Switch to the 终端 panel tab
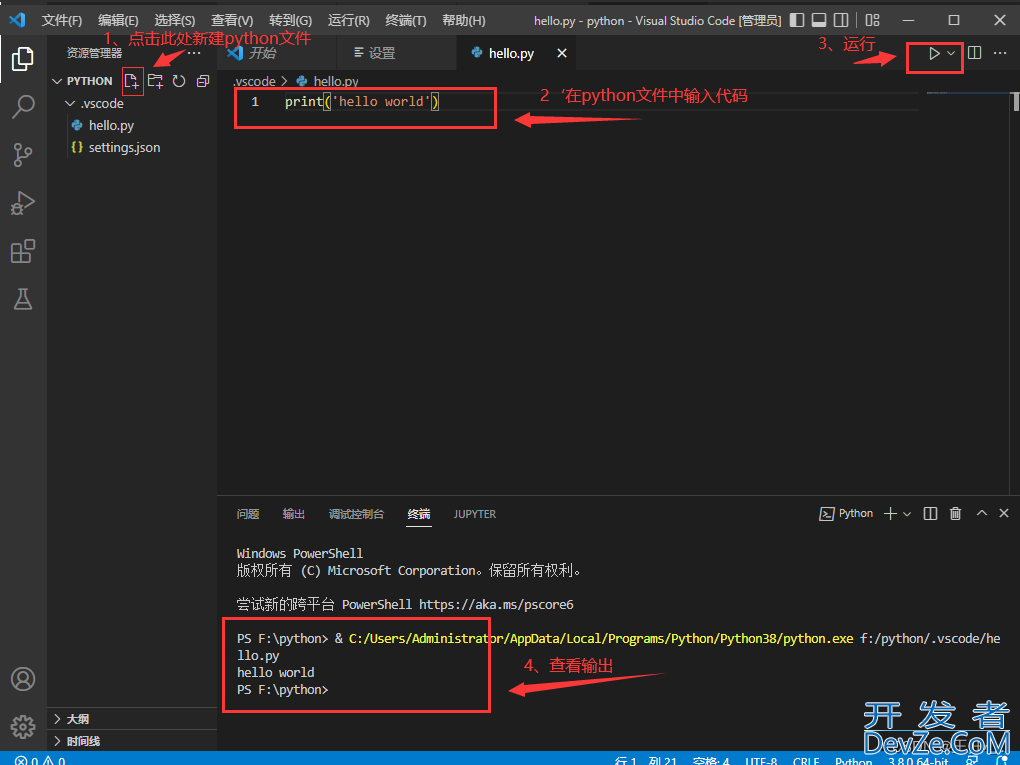 419,514
